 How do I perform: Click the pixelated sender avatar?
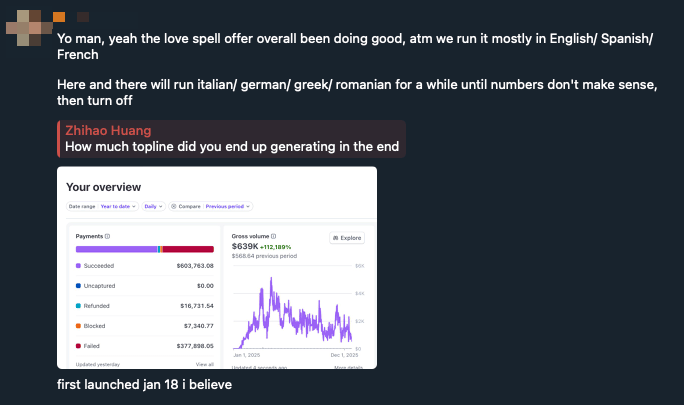(29, 28)
